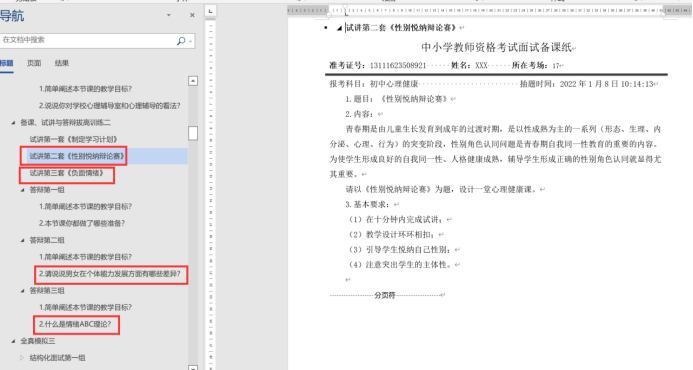This screenshot has height=370, width=693.
Task: Click in the 在文档中搜索 search field
Action: (88, 40)
